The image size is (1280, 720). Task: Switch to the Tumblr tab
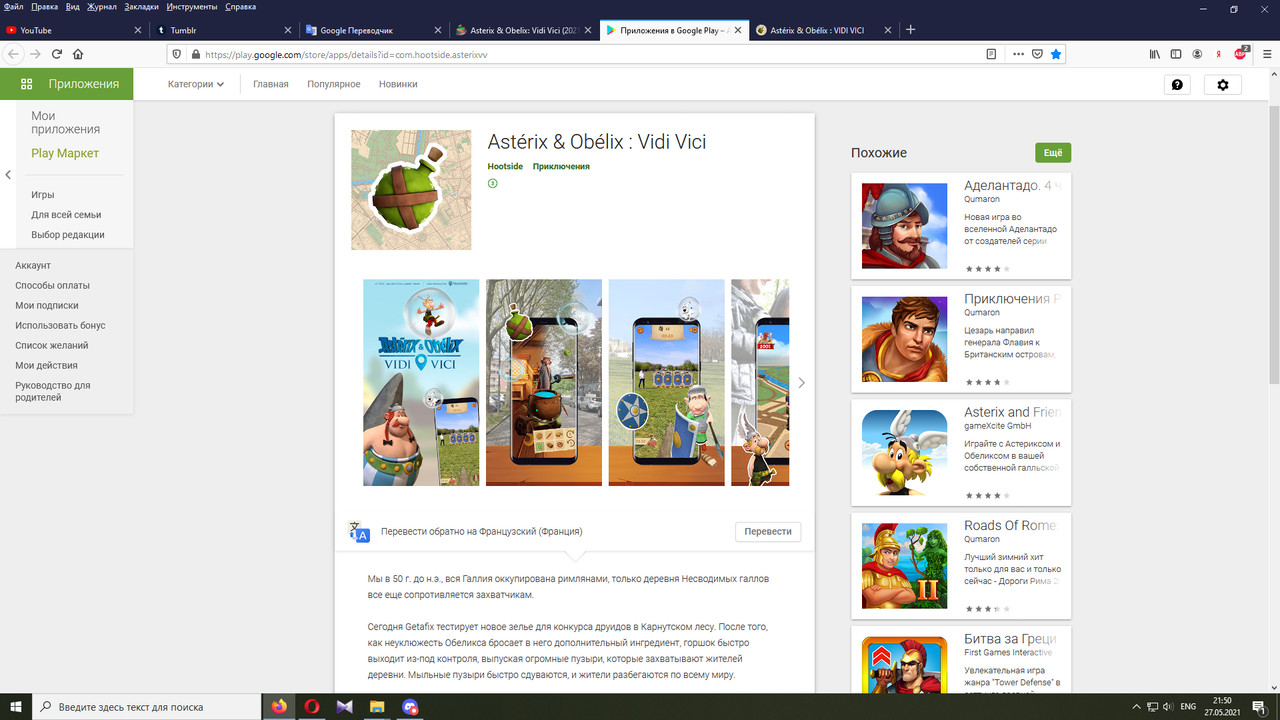[223, 30]
